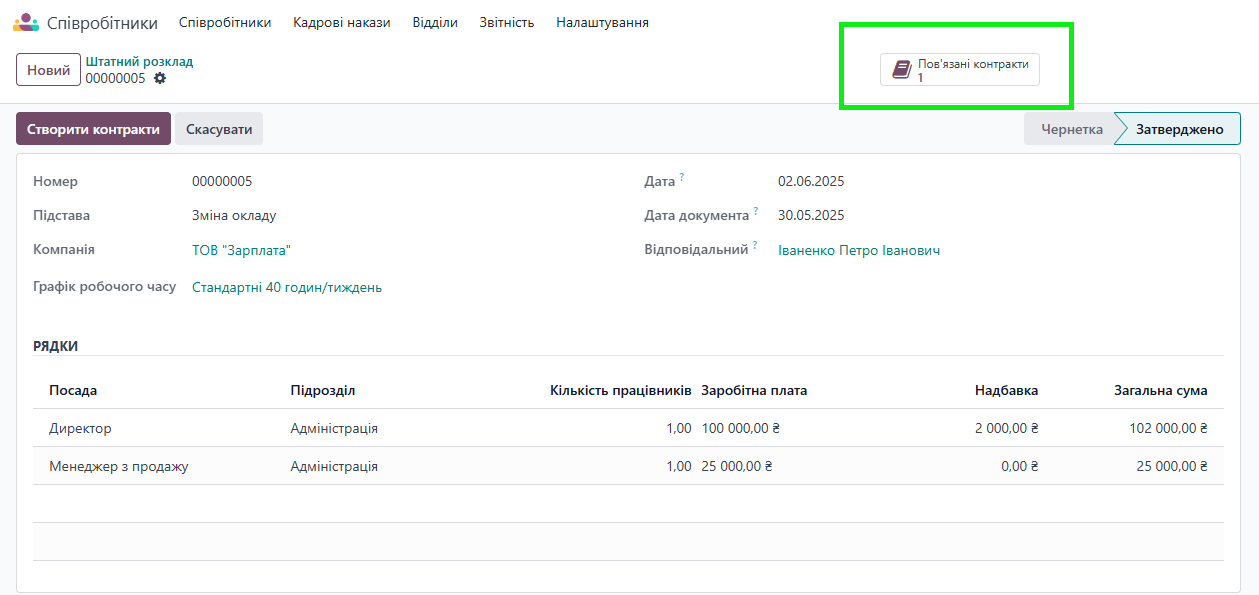Click the Підстава value Зміна окладу
Image resolution: width=1259 pixels, height=595 pixels.
pyautogui.click(x=234, y=215)
